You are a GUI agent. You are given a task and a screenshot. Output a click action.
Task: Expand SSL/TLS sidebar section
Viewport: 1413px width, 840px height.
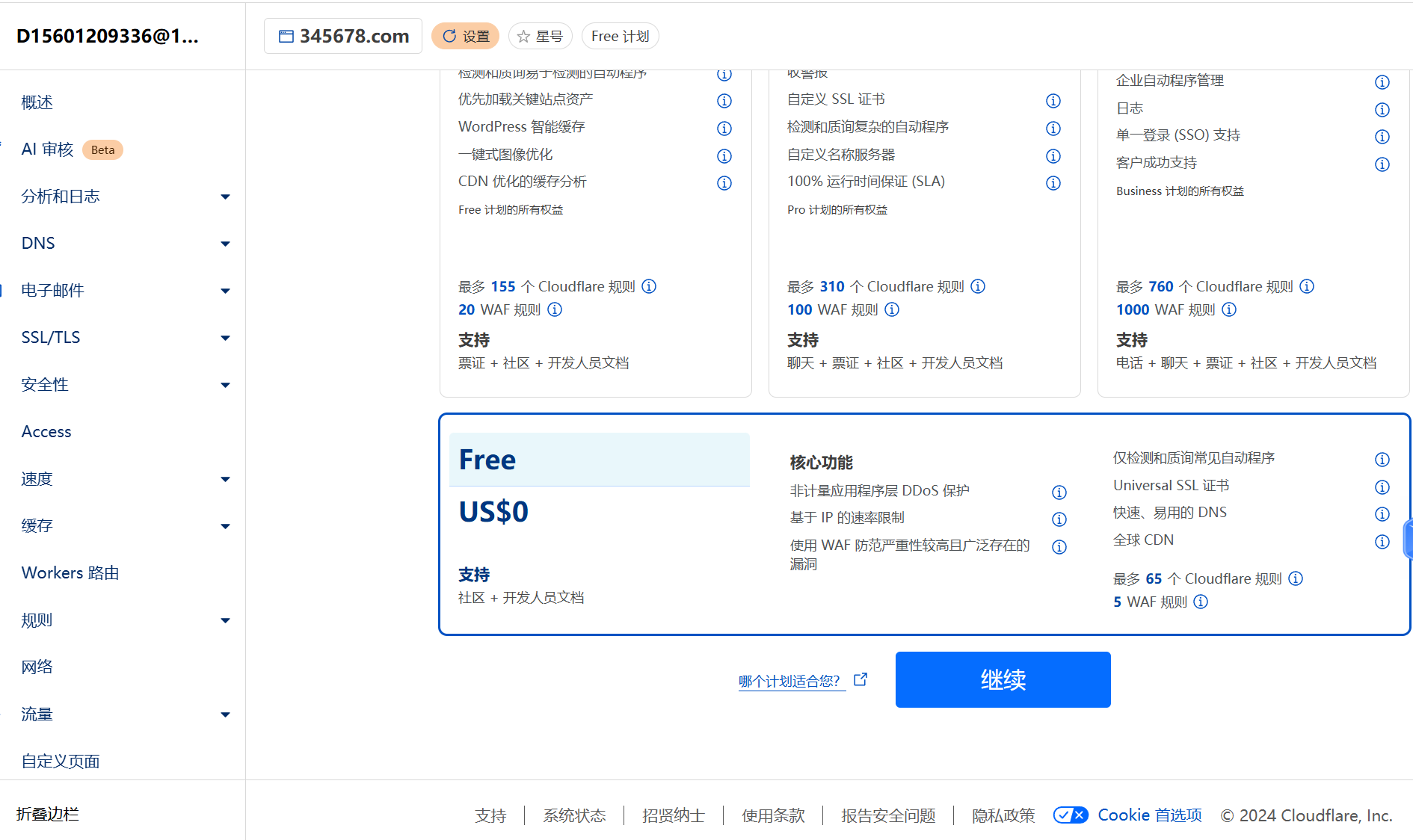225,339
